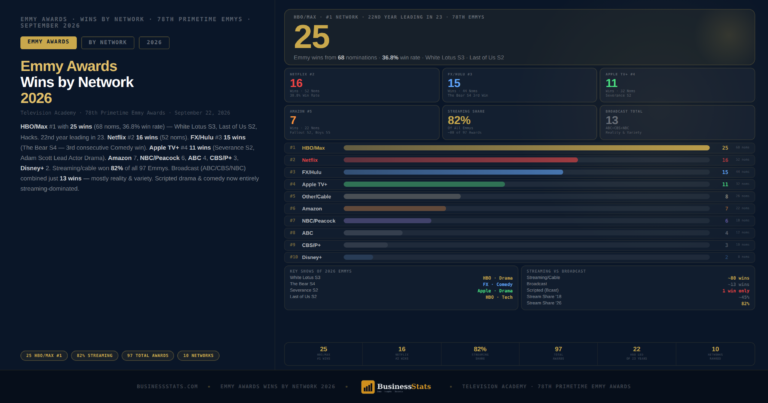Select the Disney+ row label

[x=312, y=258]
